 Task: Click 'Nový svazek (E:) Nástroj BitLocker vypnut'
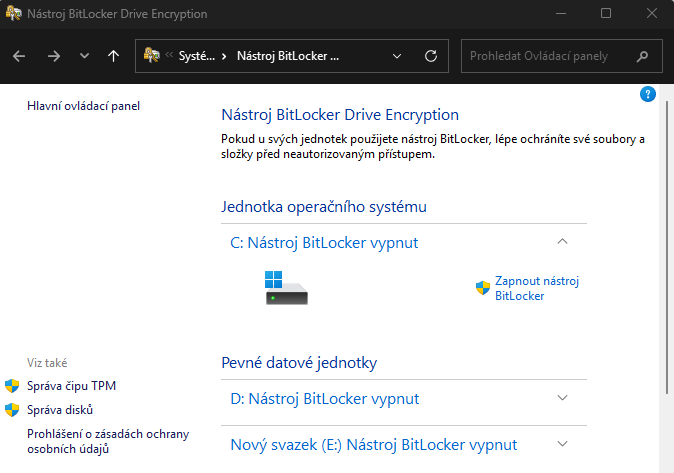point(374,445)
